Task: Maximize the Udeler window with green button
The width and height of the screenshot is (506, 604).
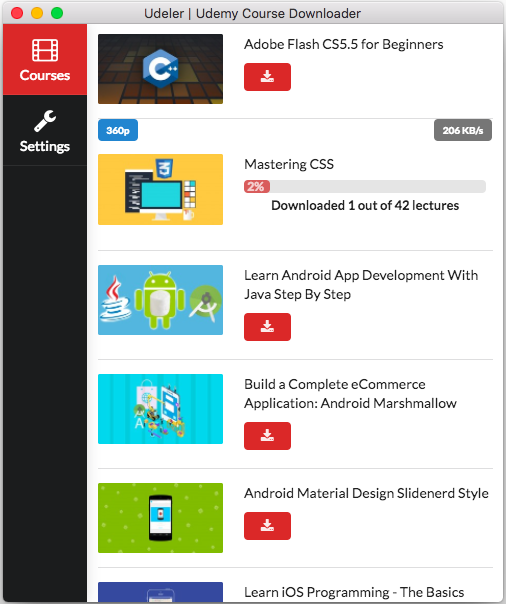Action: pyautogui.click(x=57, y=13)
